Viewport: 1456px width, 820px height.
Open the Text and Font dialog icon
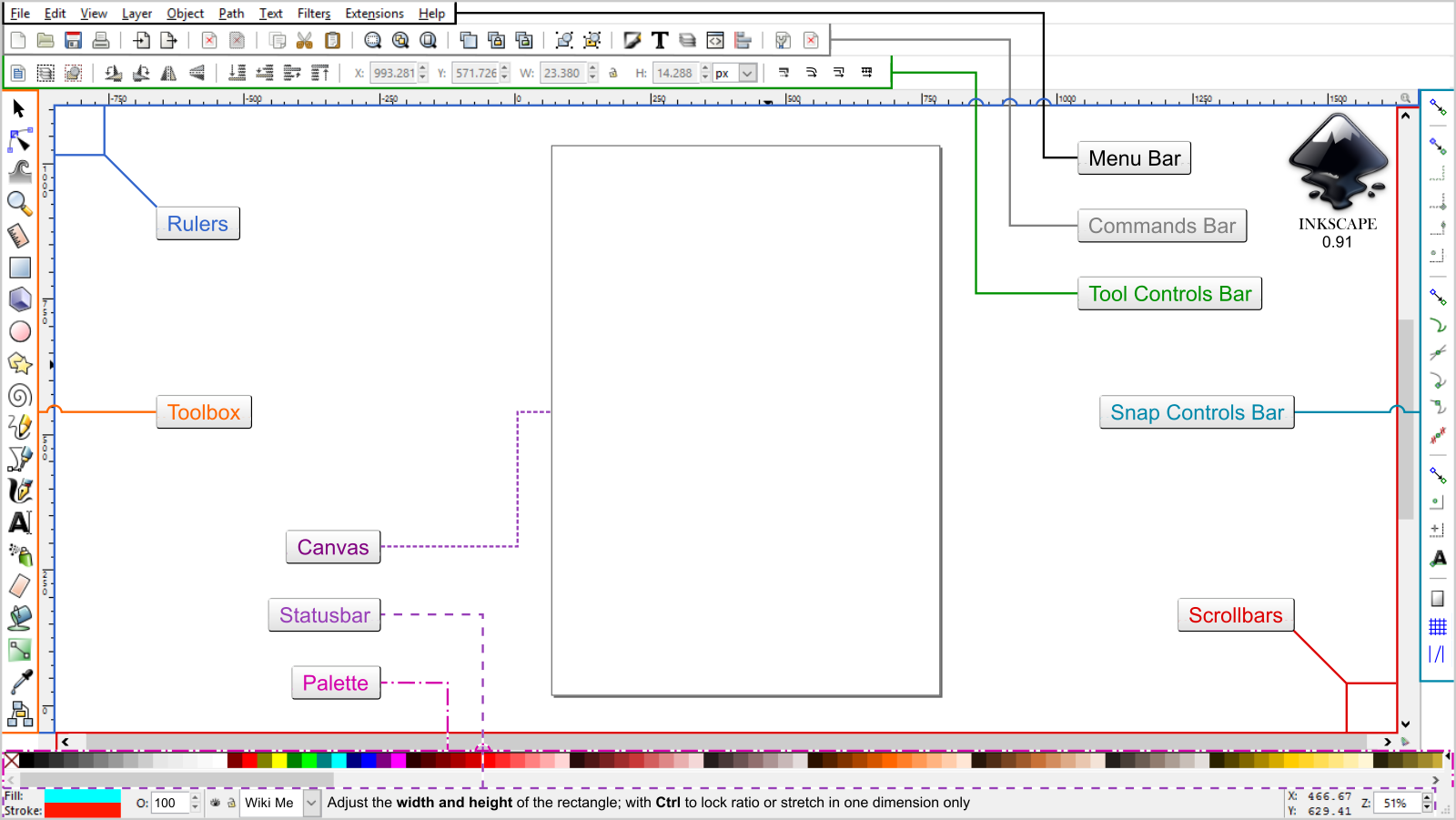[660, 40]
